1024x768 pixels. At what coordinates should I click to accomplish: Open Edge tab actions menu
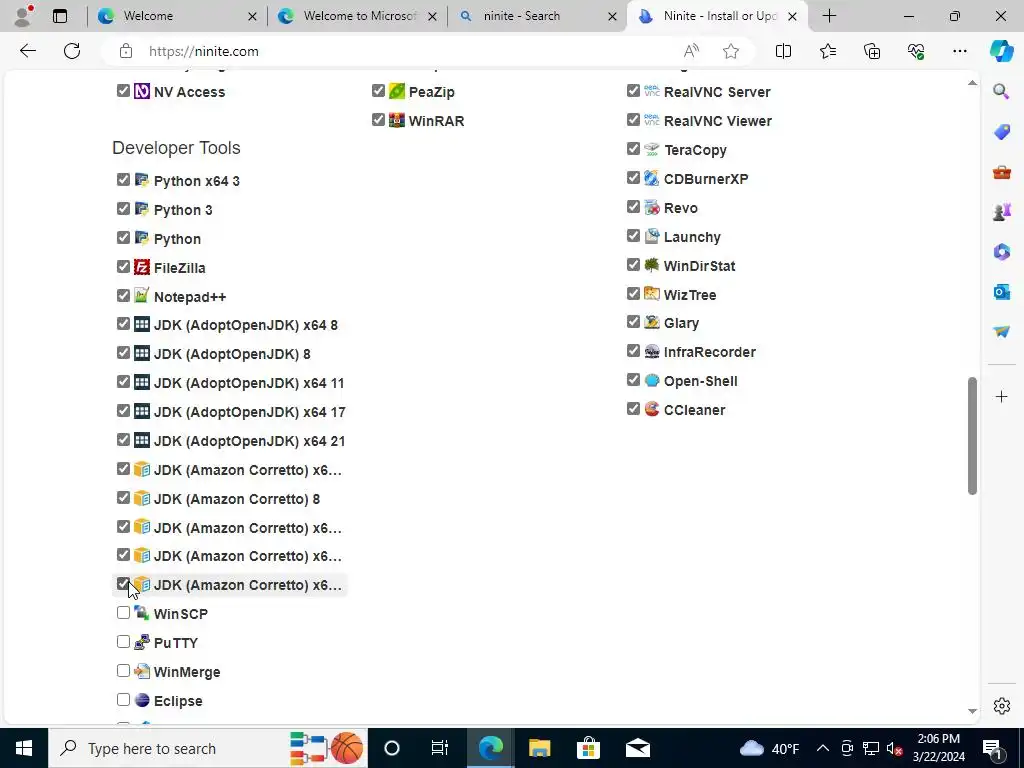click(60, 16)
